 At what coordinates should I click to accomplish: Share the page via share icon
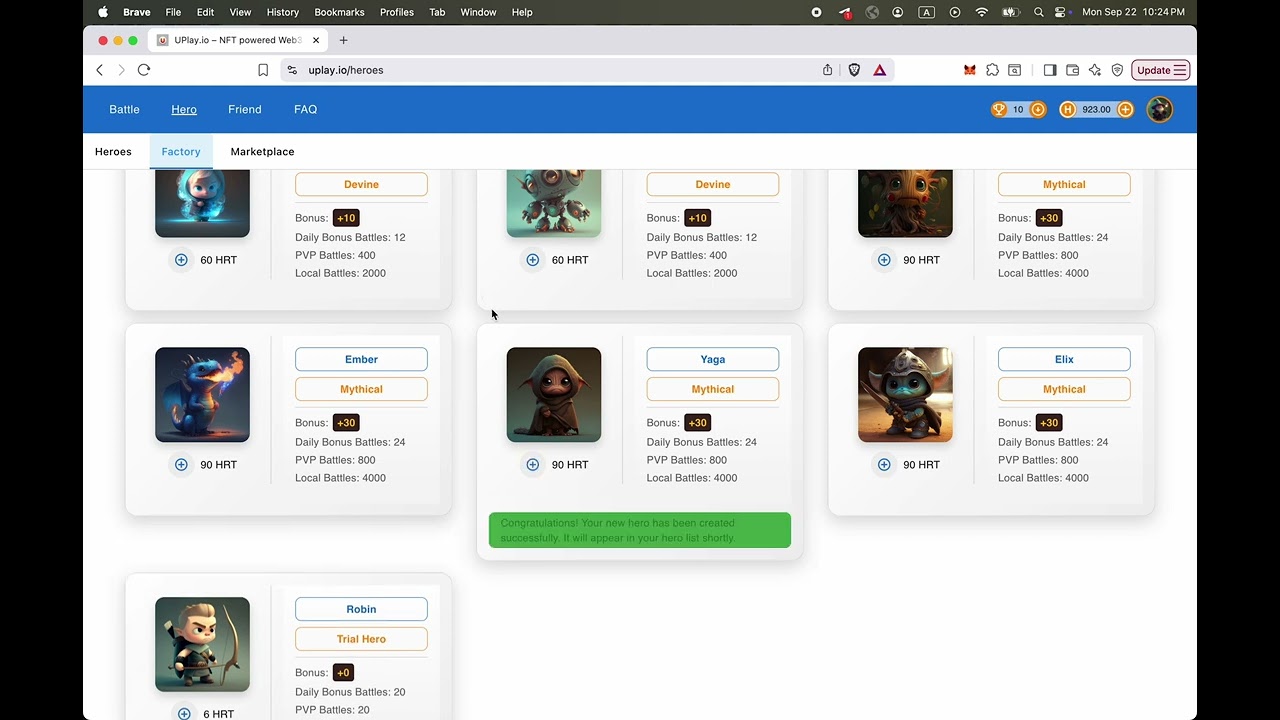[x=827, y=70]
